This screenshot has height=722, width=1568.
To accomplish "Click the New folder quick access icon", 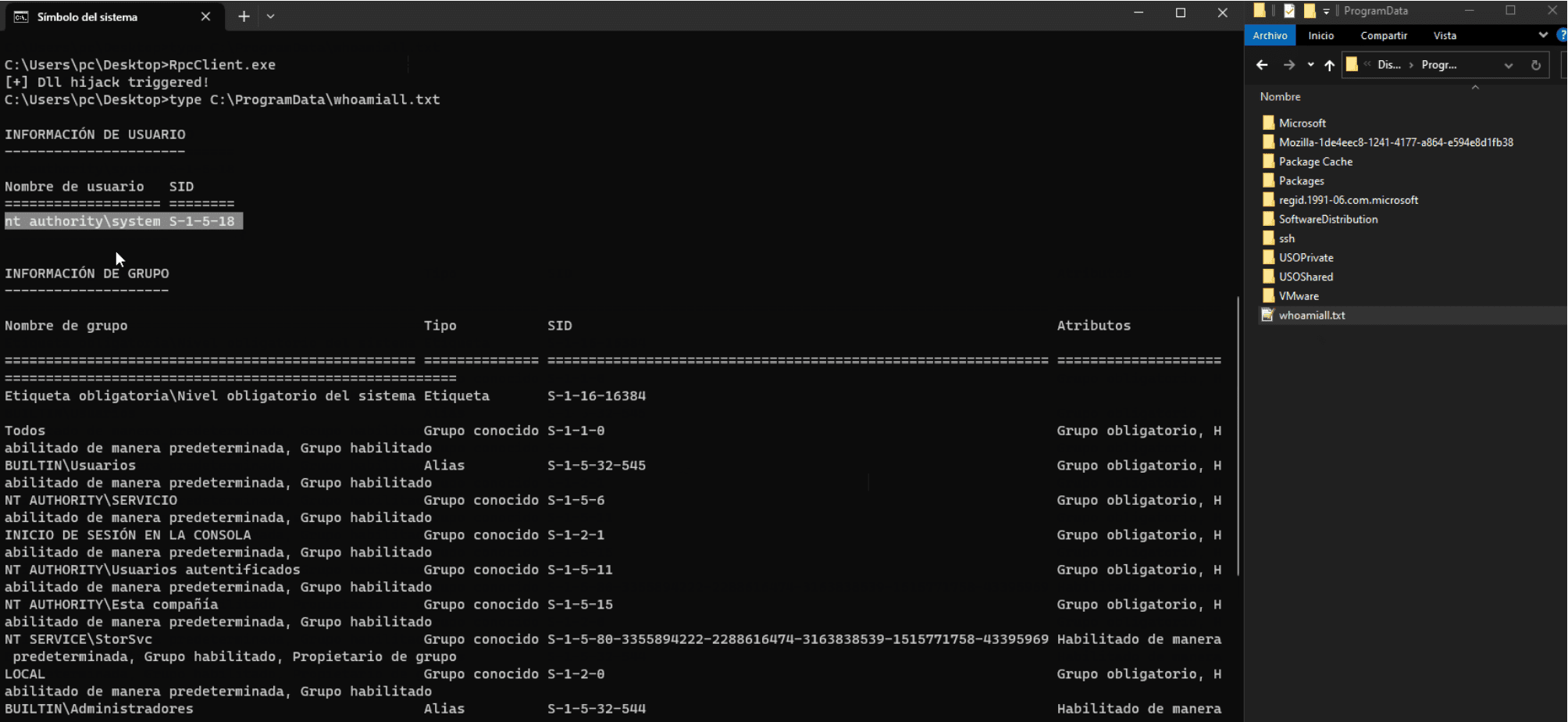I will click(x=1310, y=10).
